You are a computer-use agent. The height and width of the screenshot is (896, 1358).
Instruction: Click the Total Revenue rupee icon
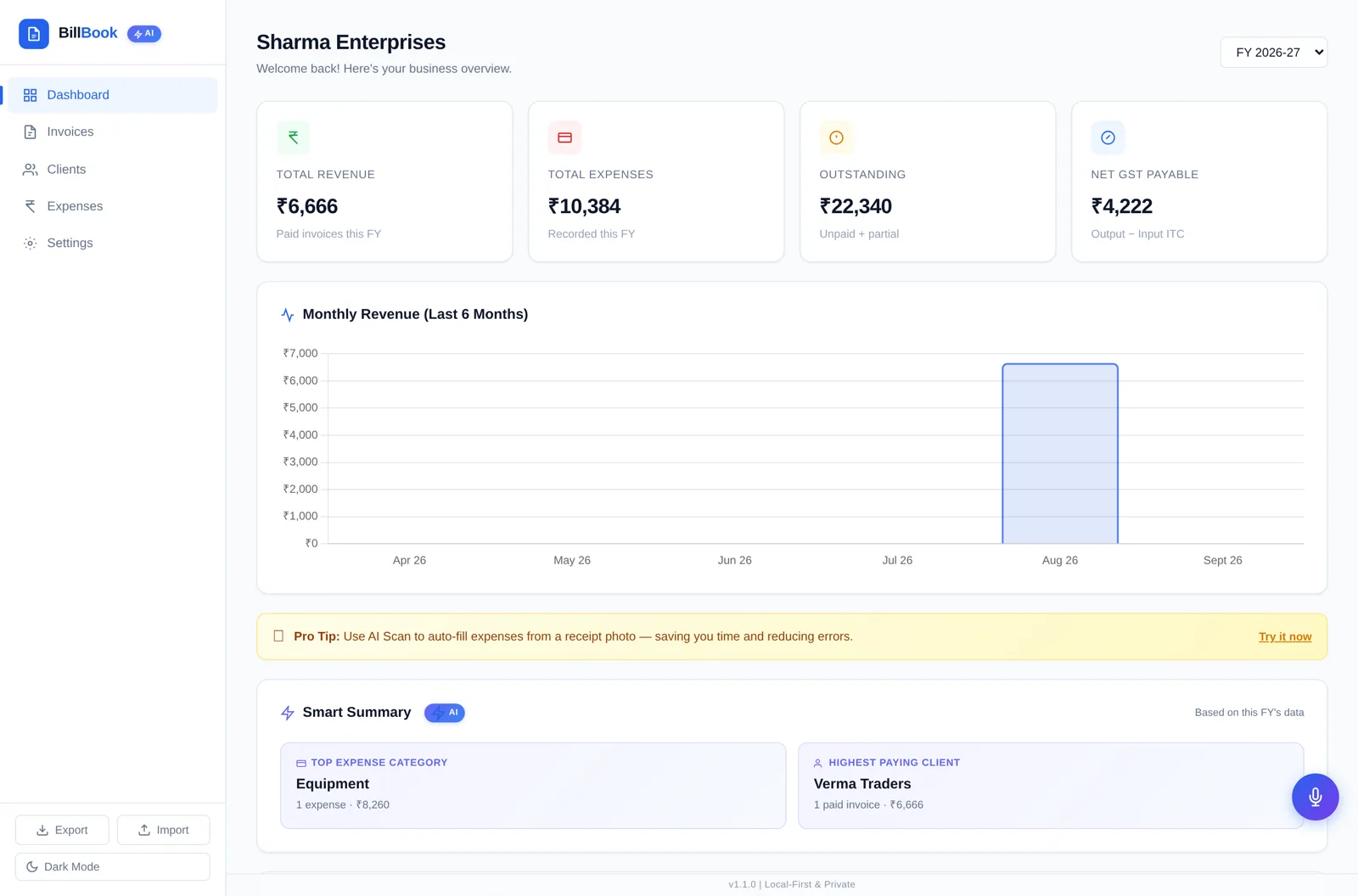click(x=293, y=137)
